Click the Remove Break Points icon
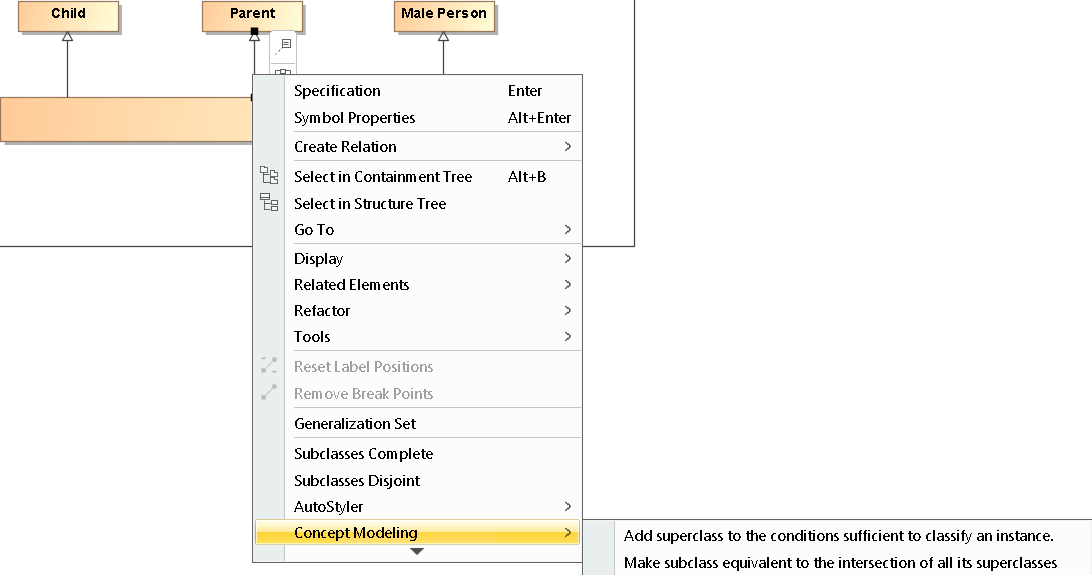 269,393
